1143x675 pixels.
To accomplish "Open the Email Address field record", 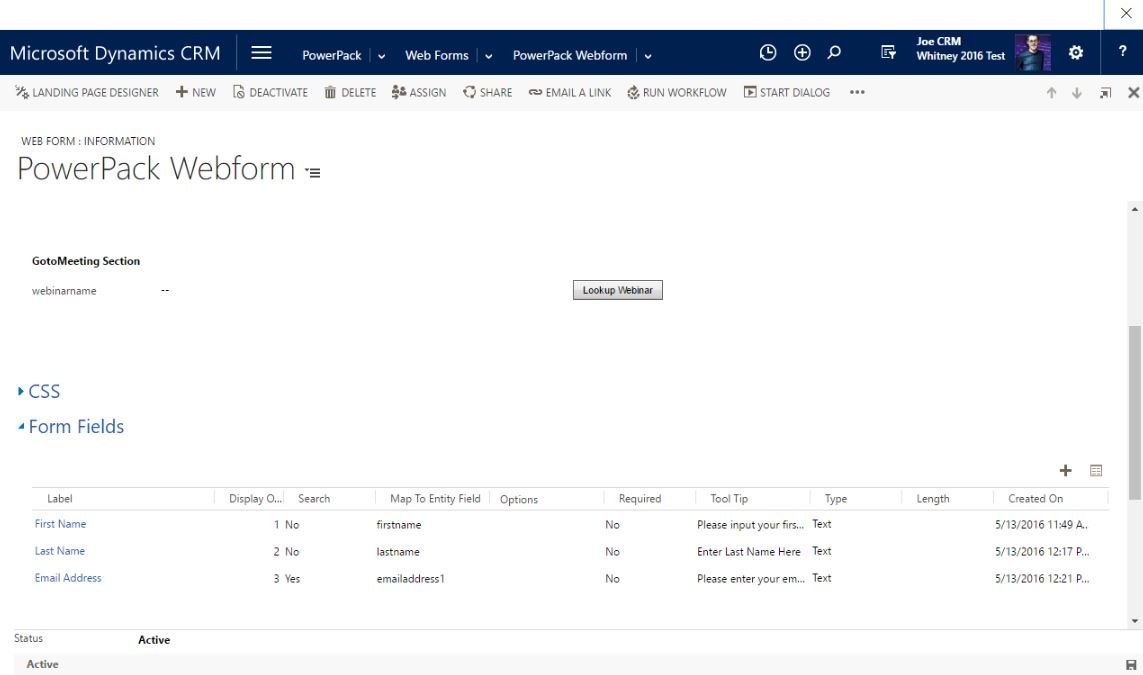I will (68, 578).
